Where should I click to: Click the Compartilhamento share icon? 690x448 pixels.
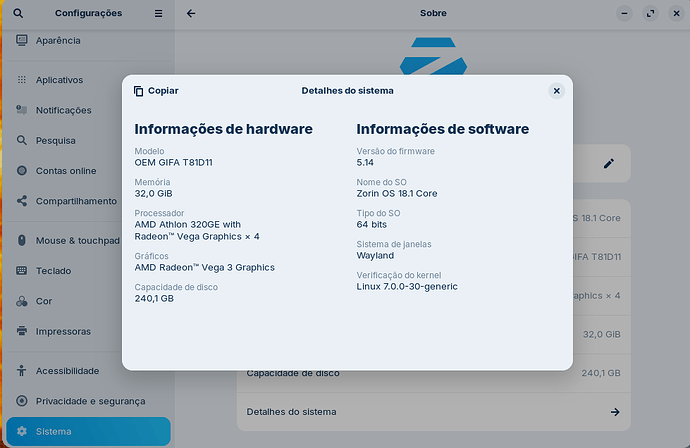pyautogui.click(x=22, y=201)
